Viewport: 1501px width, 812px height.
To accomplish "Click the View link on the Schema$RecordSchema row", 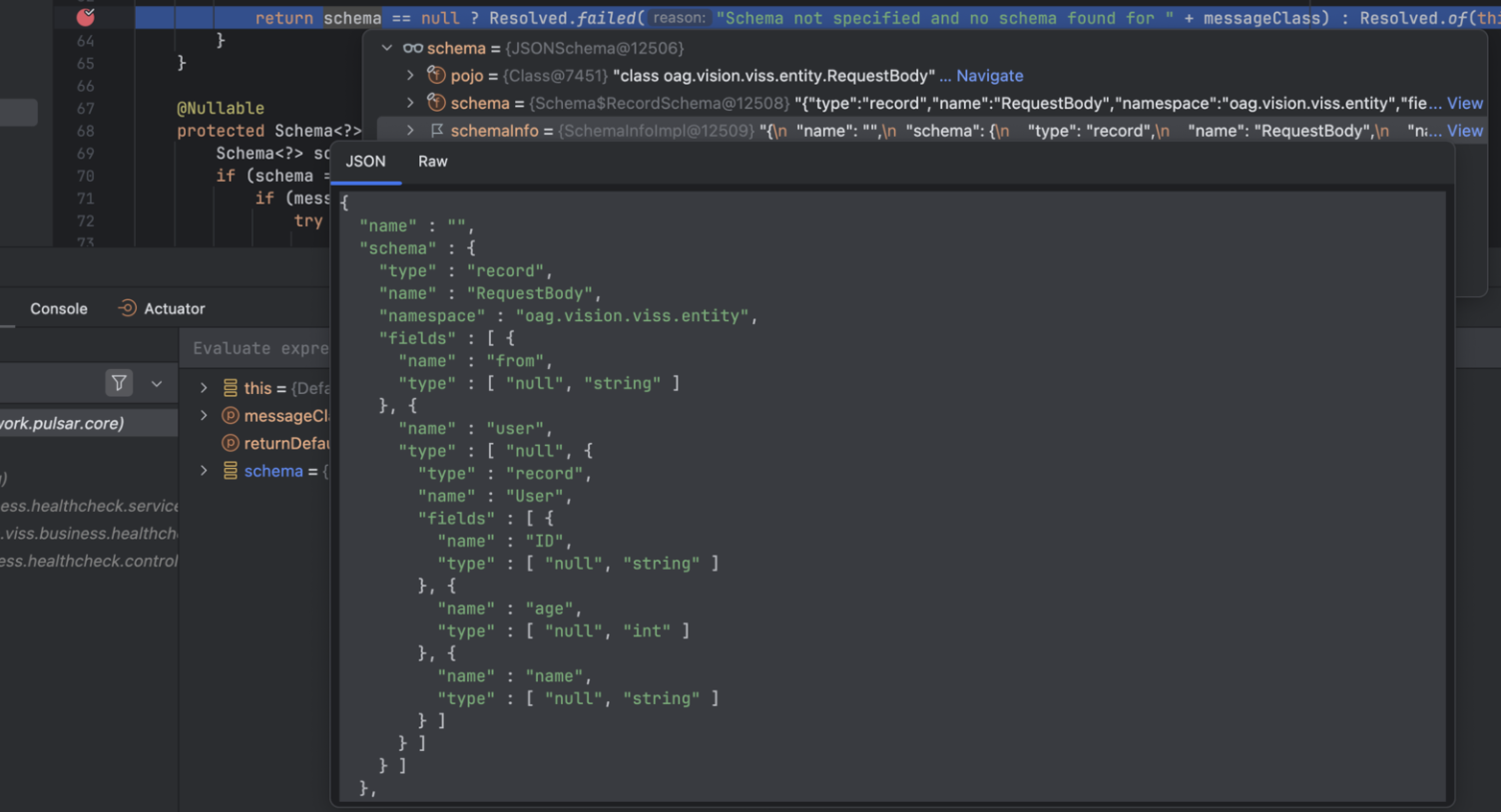I will click(x=1465, y=103).
